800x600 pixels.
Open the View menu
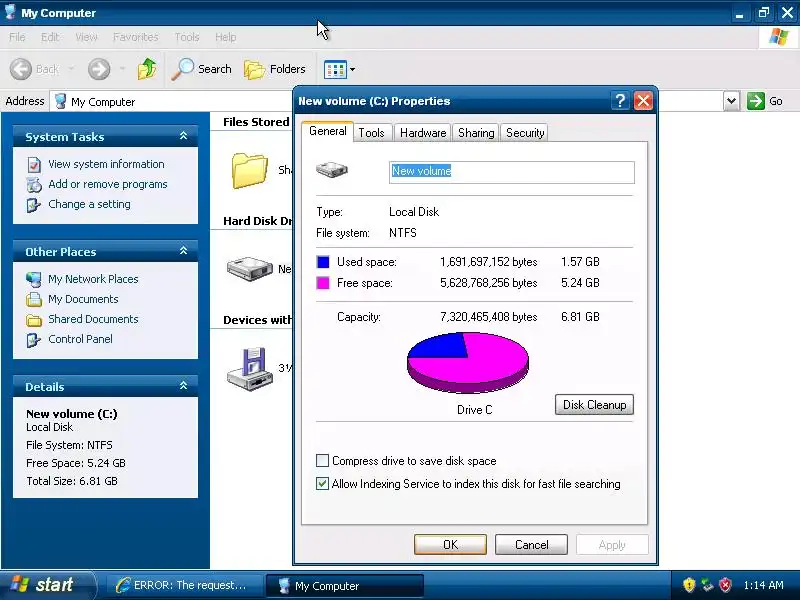coord(86,37)
